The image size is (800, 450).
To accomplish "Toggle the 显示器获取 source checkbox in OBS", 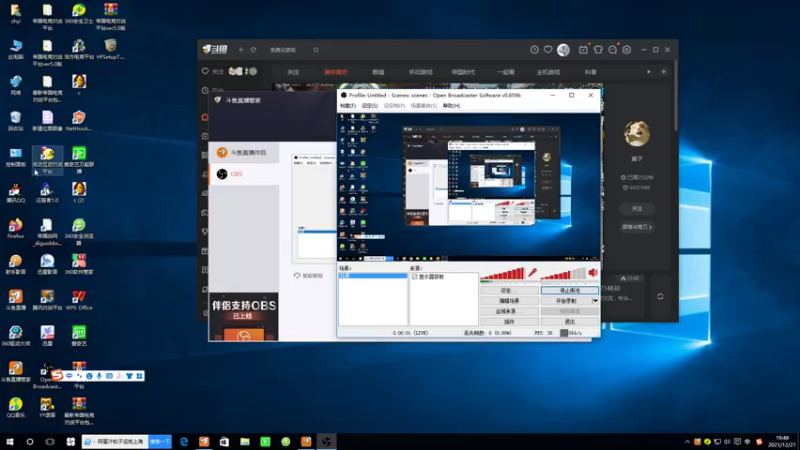I will point(415,277).
